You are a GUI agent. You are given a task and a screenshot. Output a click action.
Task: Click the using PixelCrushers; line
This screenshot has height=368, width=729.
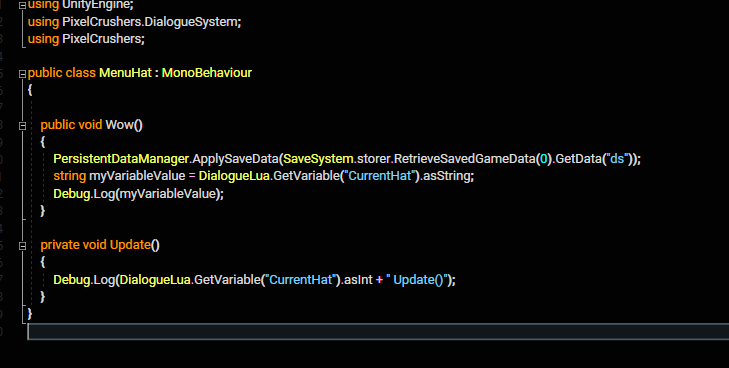86,39
